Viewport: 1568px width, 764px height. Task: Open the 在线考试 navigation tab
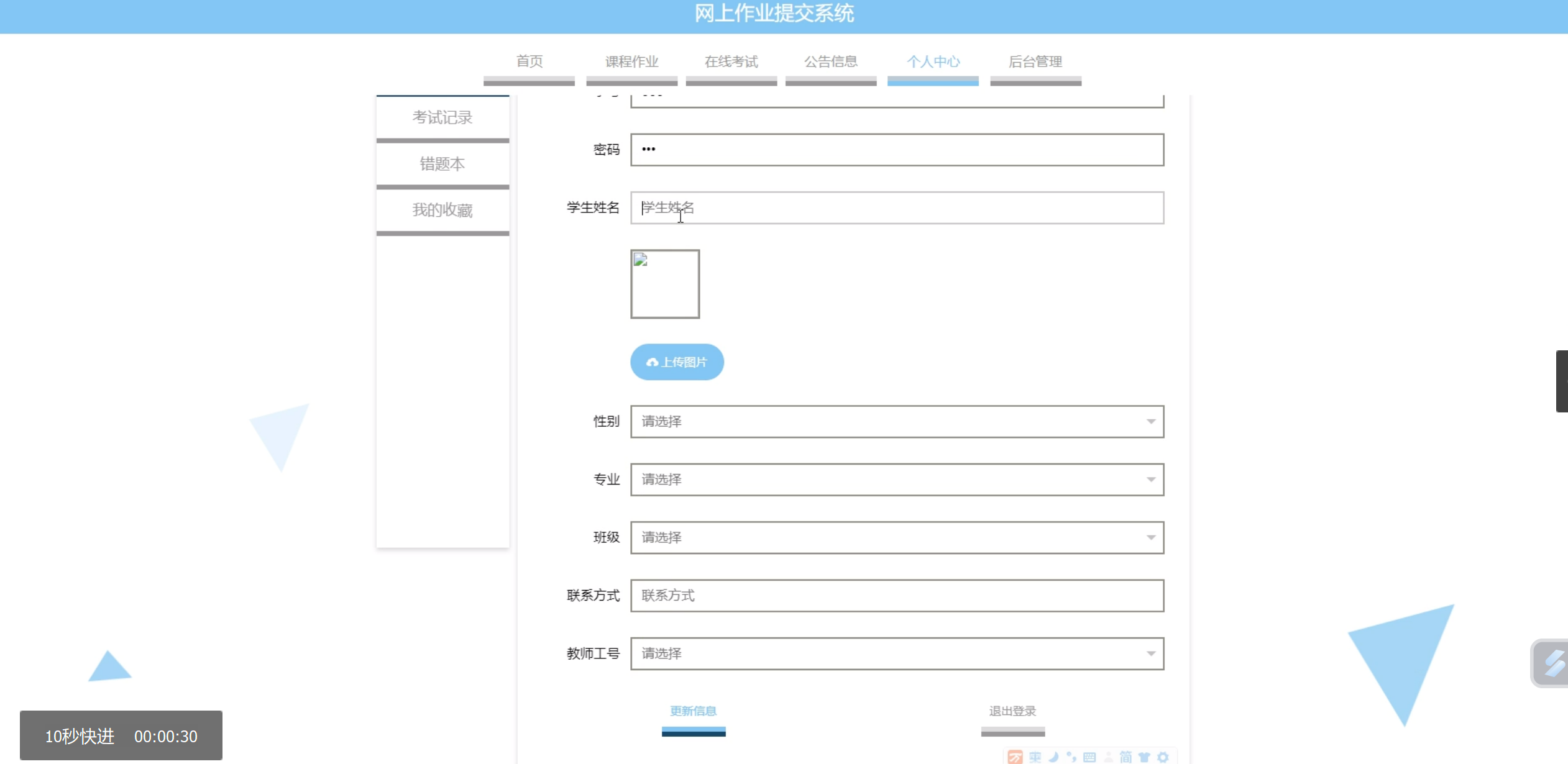coord(731,62)
